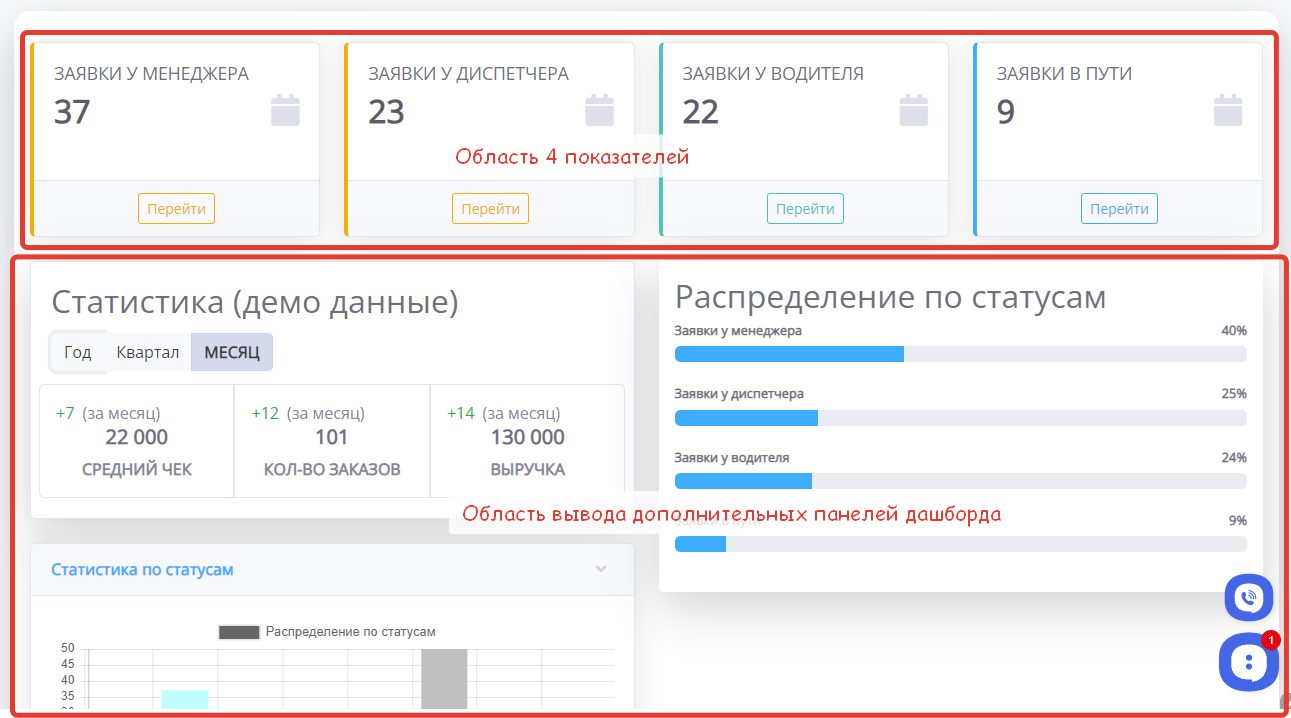Click the Распределение по статусам heading

(891, 297)
